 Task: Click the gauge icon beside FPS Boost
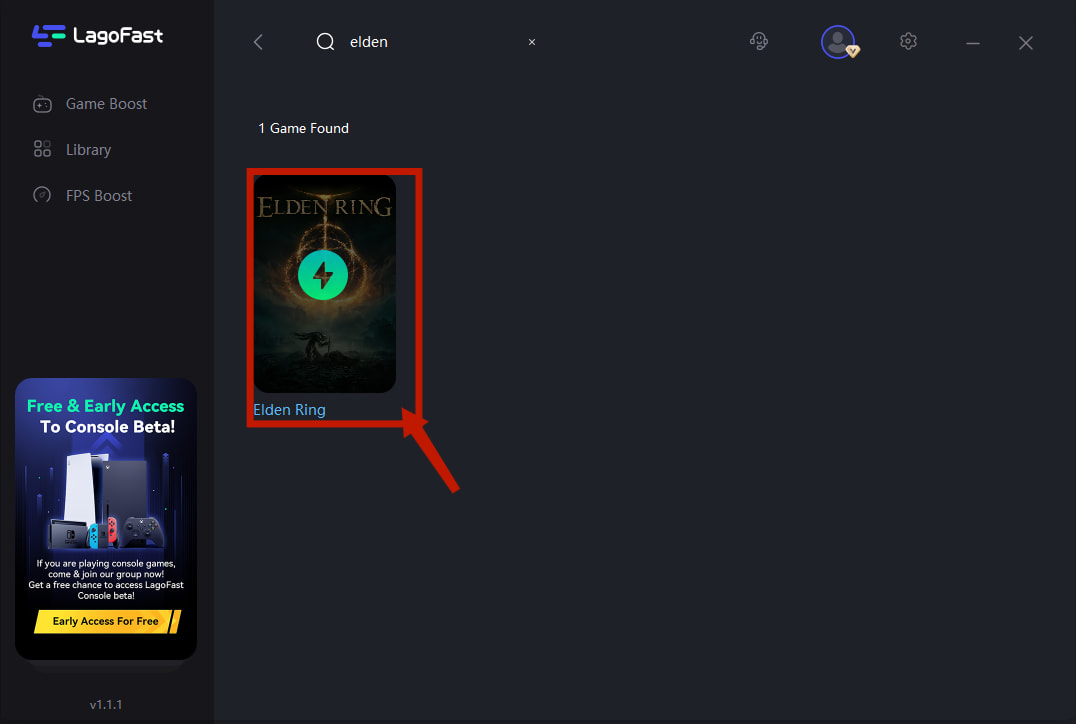(x=42, y=195)
